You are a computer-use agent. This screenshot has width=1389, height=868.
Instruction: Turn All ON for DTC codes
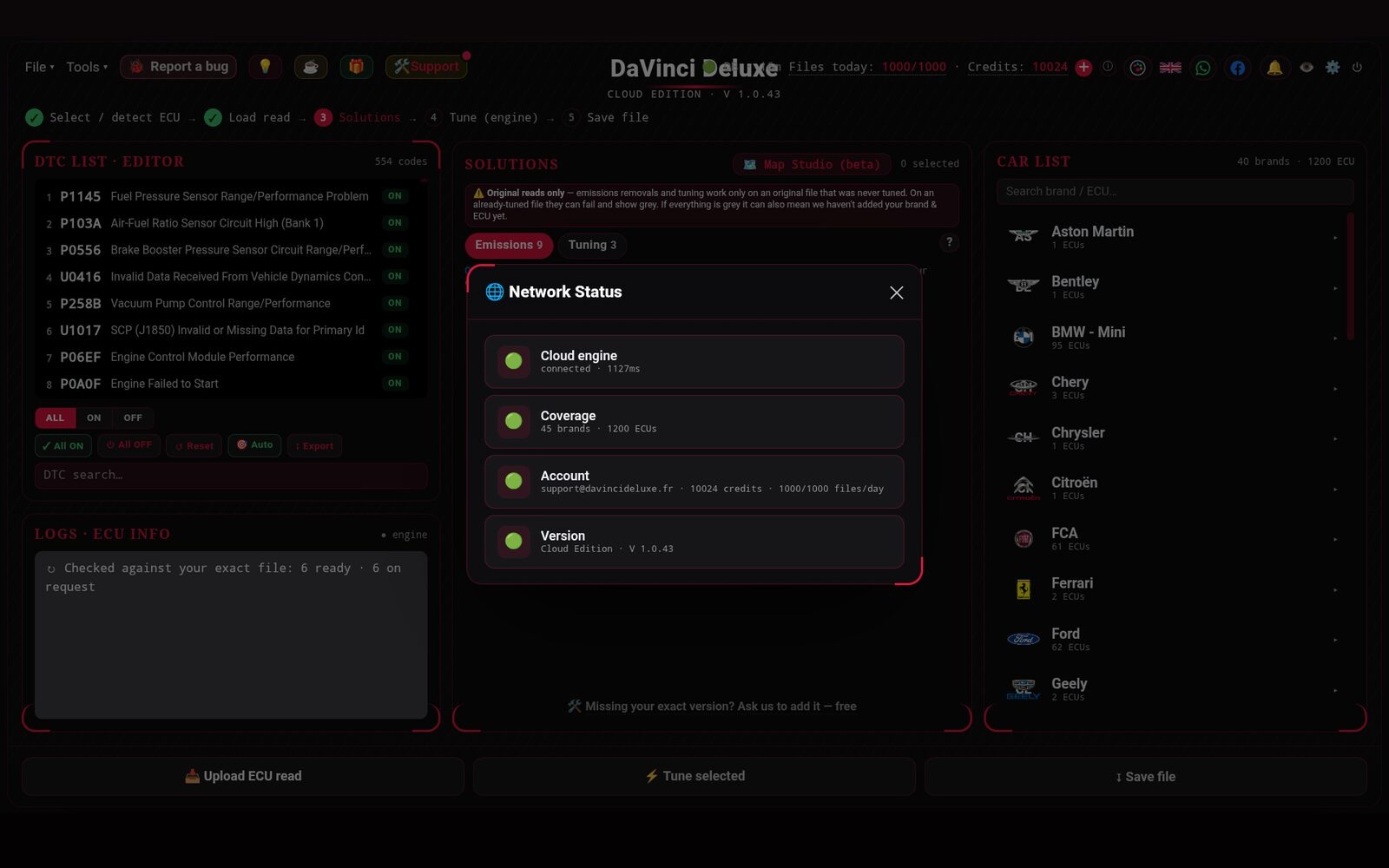[63, 445]
